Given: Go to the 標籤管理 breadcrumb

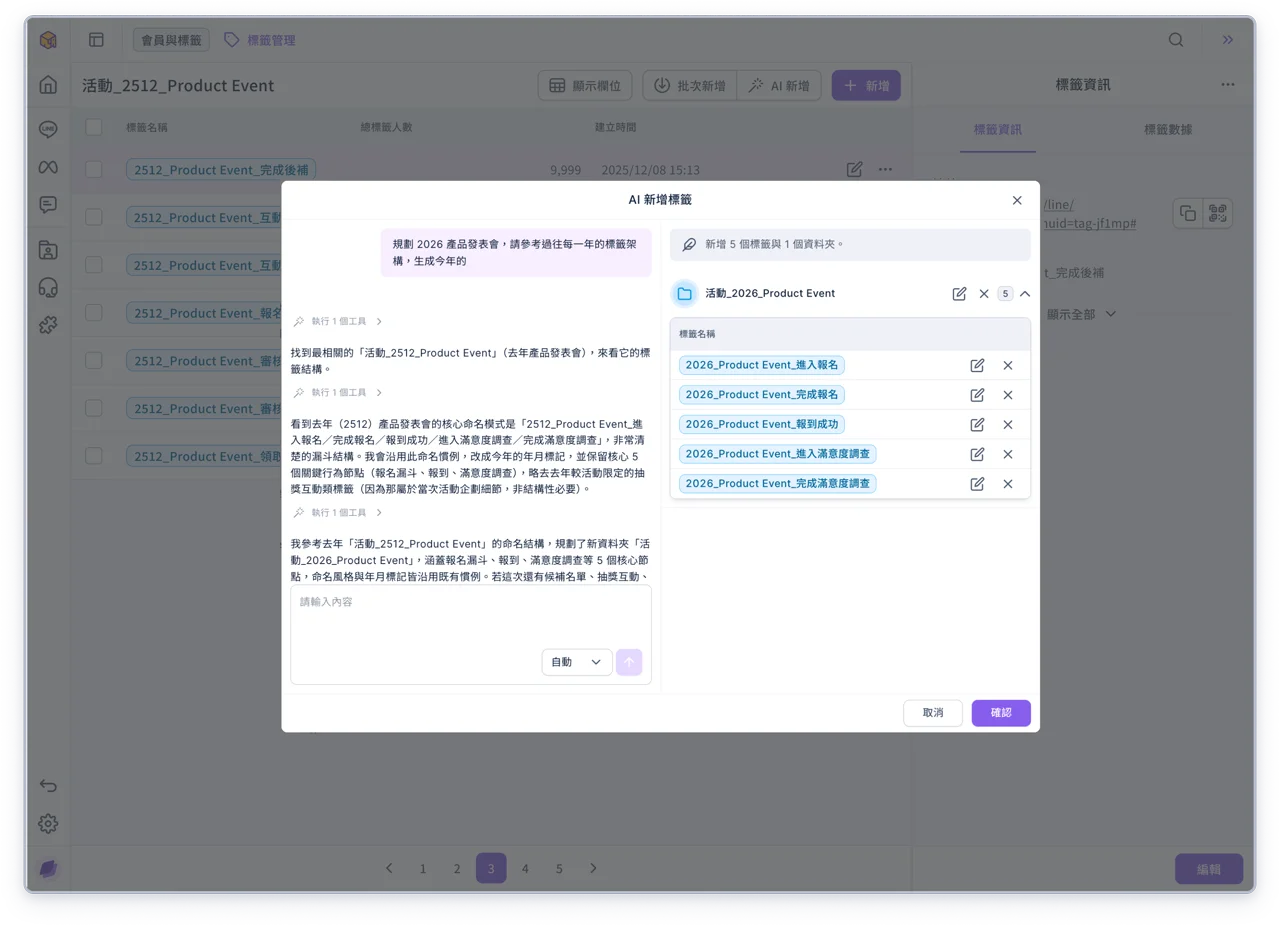Looking at the screenshot, I should pos(260,40).
